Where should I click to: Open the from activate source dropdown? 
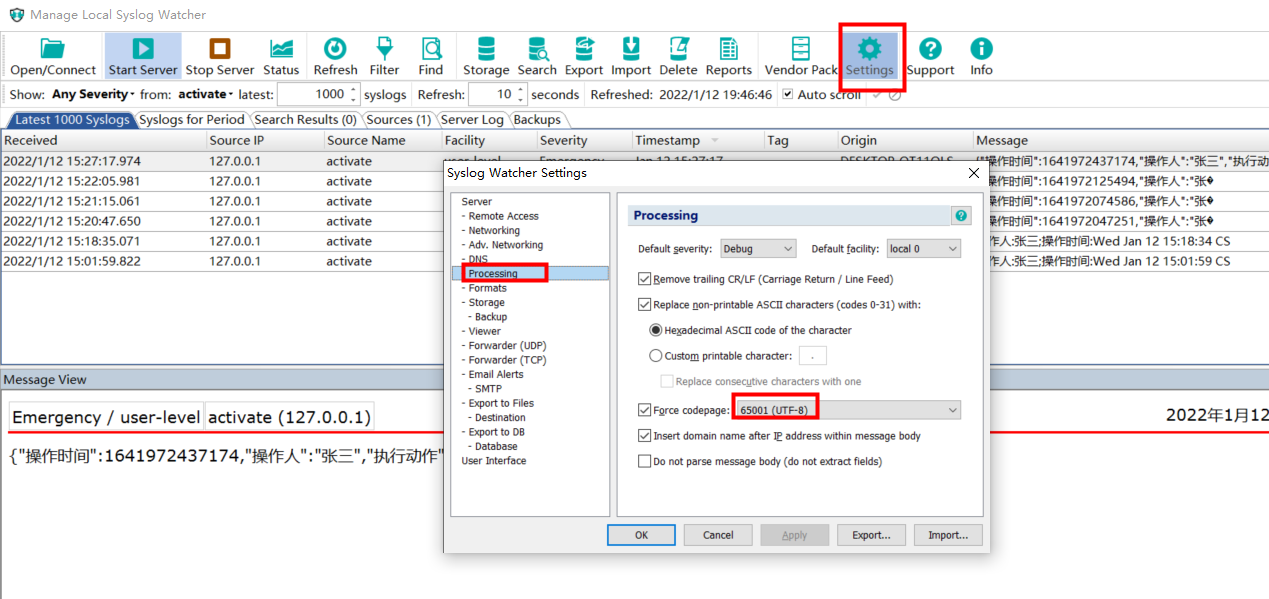point(205,94)
